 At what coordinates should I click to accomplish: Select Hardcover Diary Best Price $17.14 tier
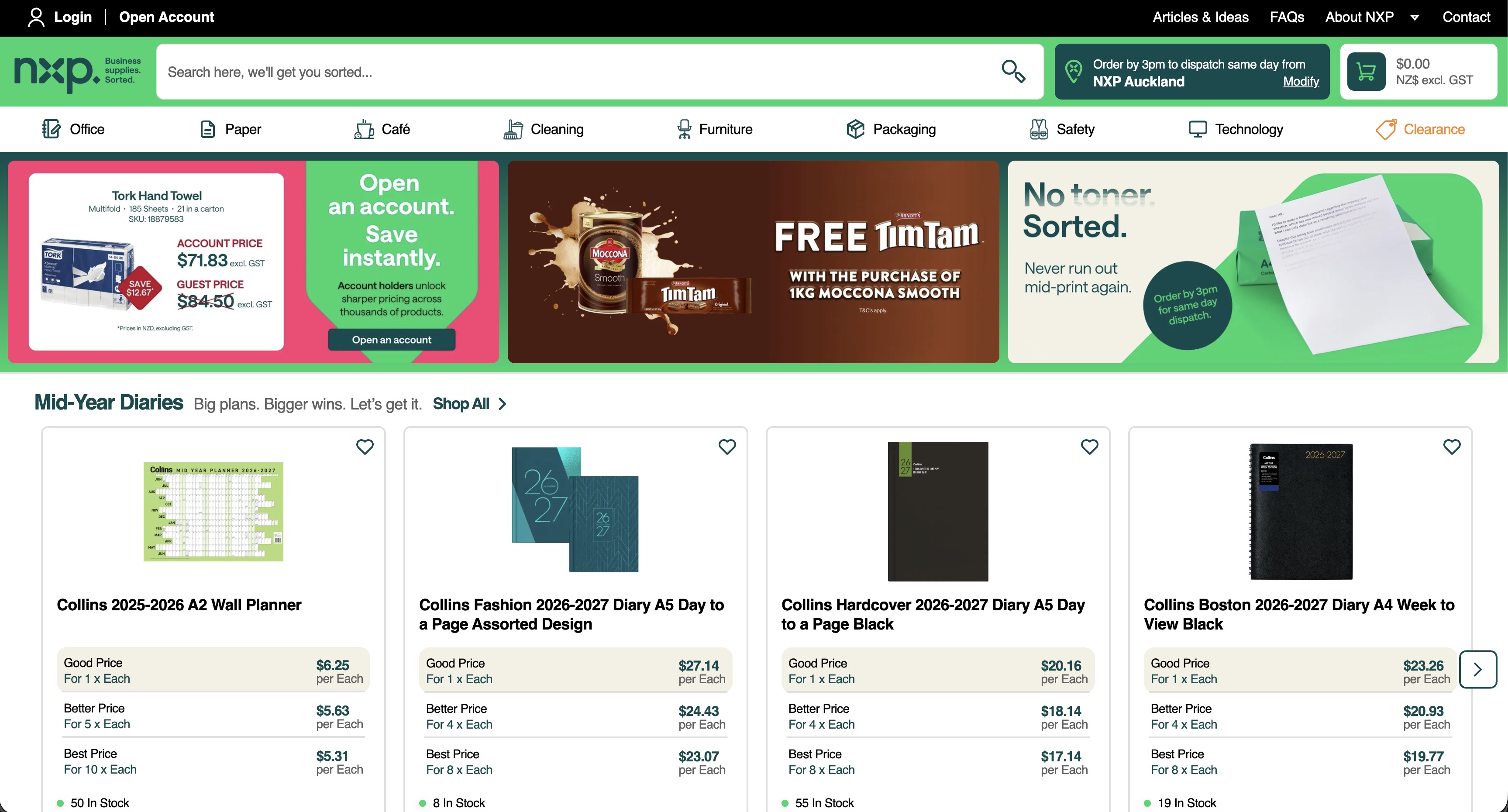point(938,761)
